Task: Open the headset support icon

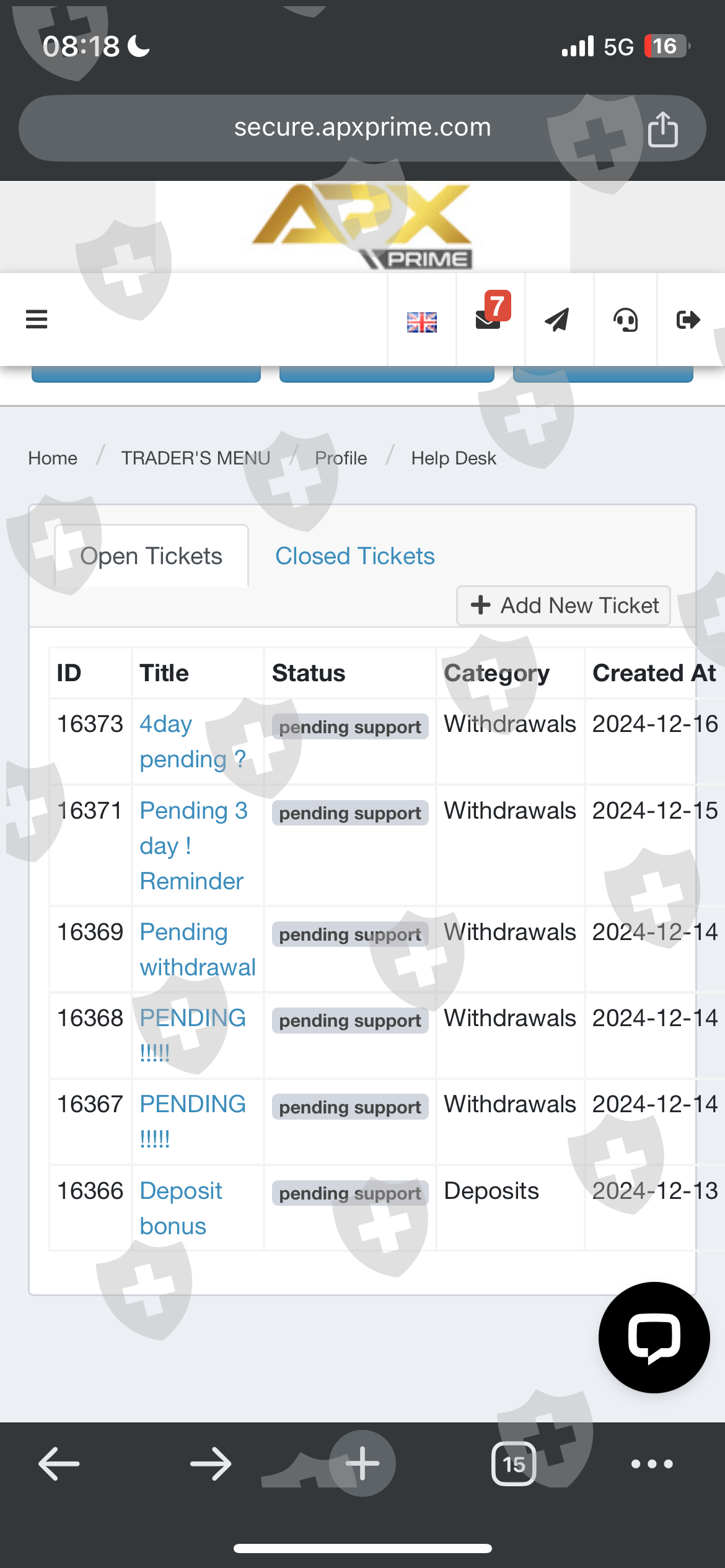Action: [625, 320]
